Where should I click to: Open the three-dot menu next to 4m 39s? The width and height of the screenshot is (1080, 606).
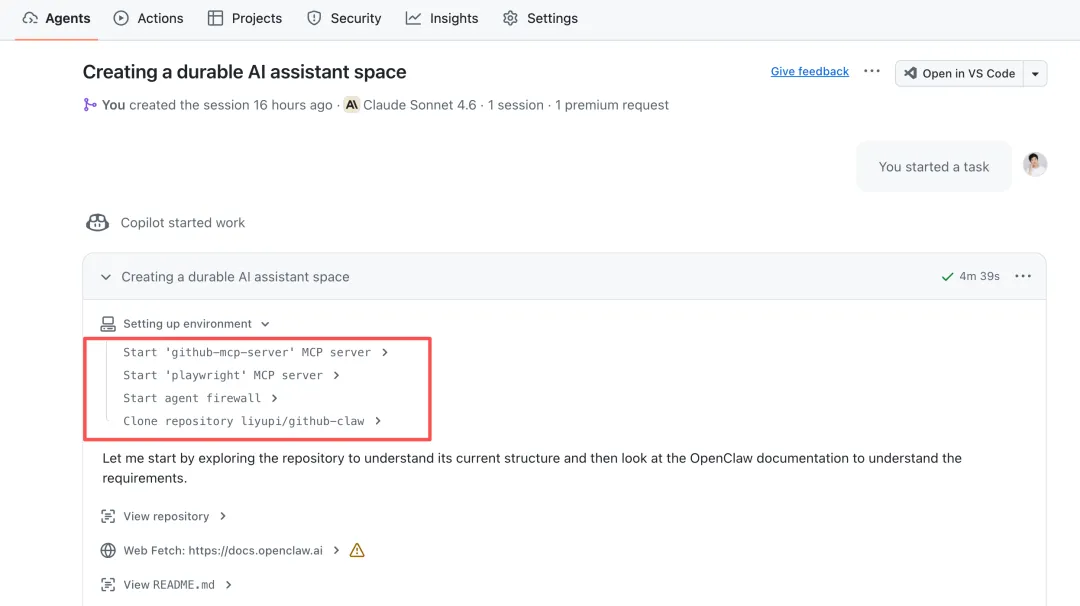point(1022,277)
